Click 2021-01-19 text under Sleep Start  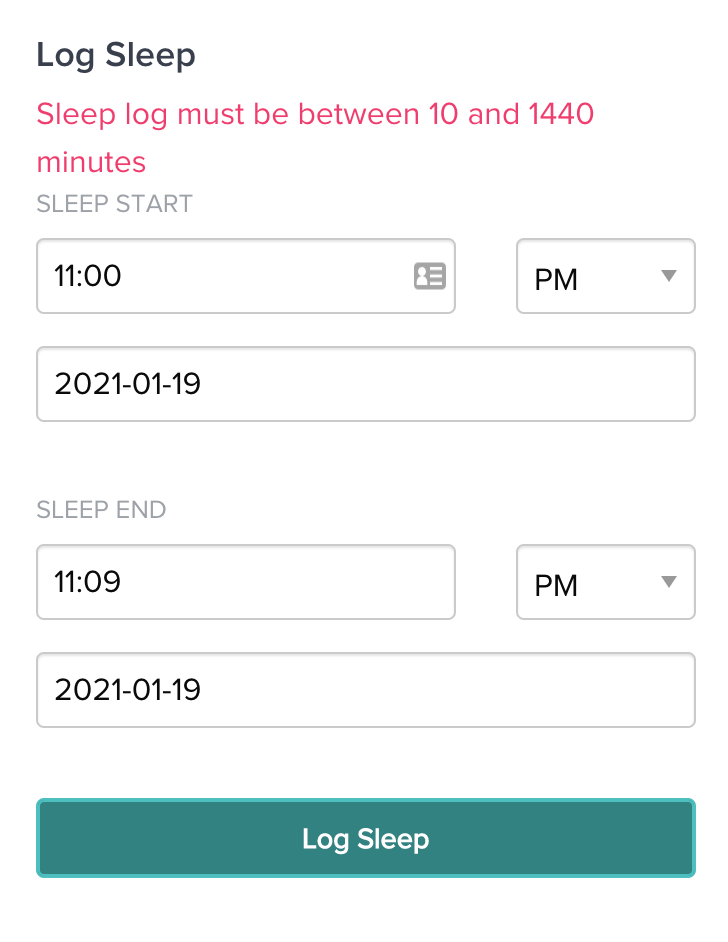pos(128,384)
